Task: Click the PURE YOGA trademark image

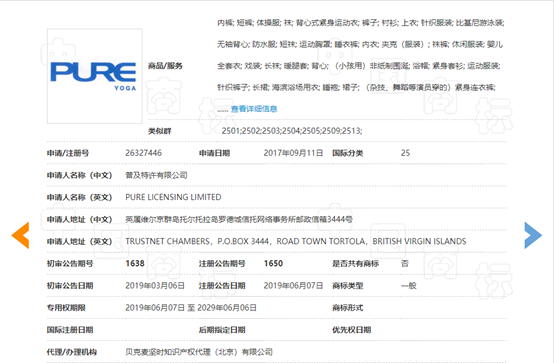Action: point(95,76)
